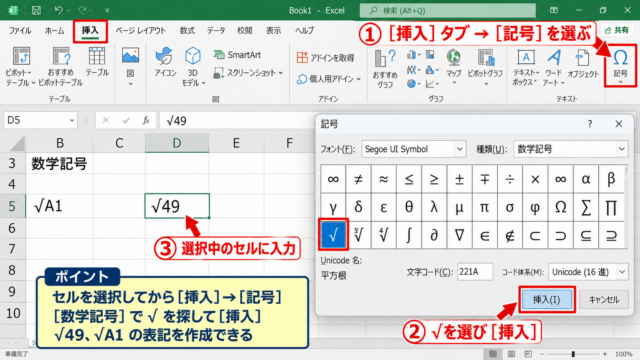Switch to Page Break Preview in status bar
Image resolution: width=640 pixels, height=360 pixels.
click(528, 354)
